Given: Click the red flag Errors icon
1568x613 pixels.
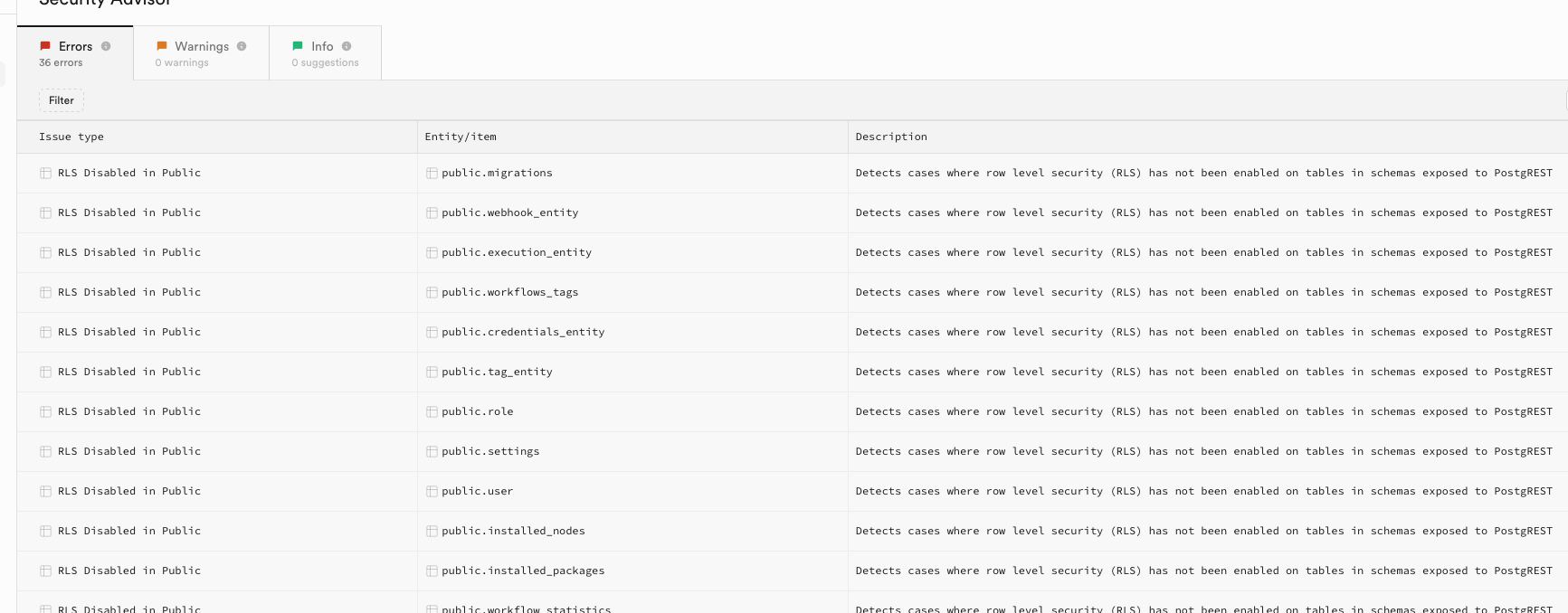Looking at the screenshot, I should (45, 46).
